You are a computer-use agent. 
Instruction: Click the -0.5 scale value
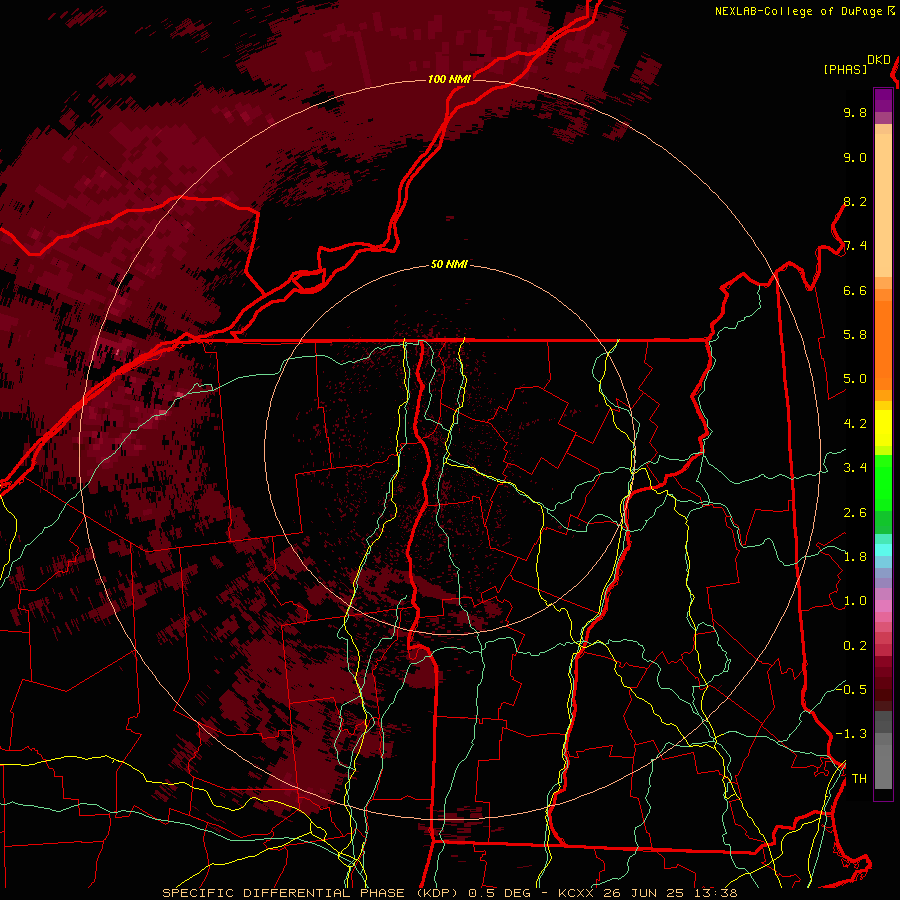(851, 689)
